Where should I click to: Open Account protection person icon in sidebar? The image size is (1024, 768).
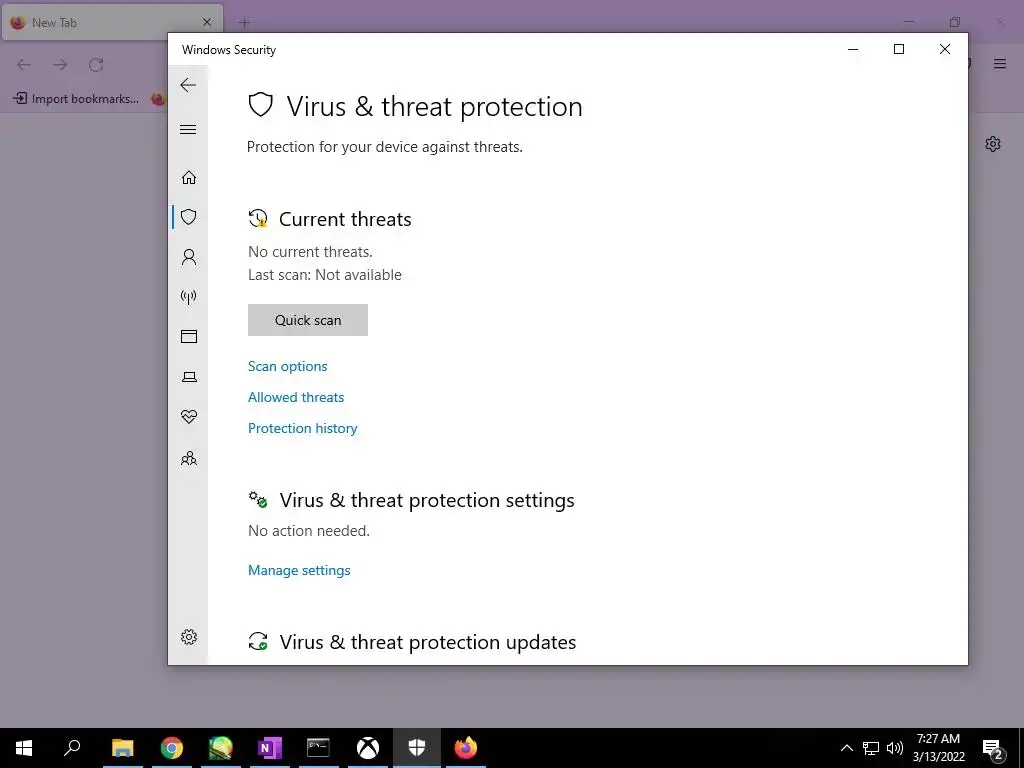pyautogui.click(x=189, y=257)
